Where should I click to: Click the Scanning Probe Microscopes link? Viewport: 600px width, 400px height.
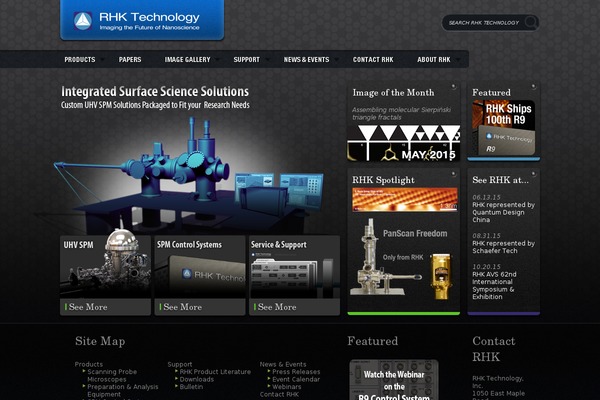[x=112, y=376]
